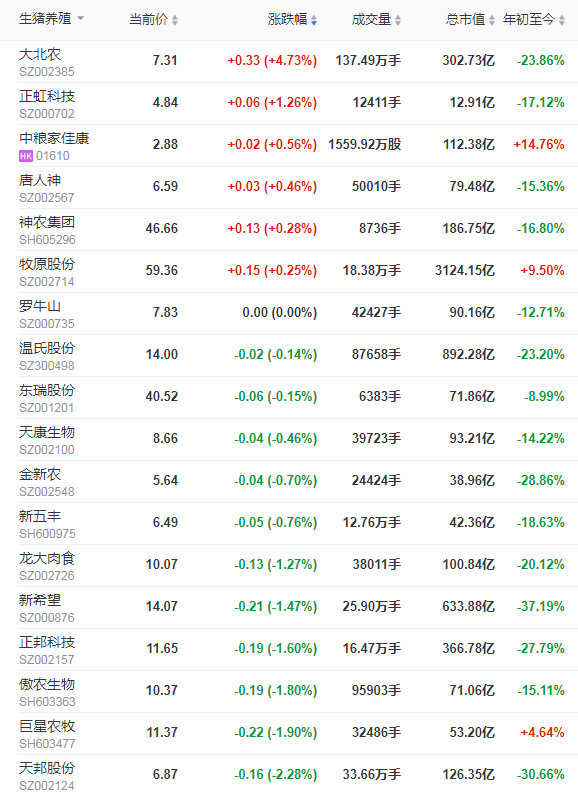
Task: Select stock code SH600975
Action: 47,534
